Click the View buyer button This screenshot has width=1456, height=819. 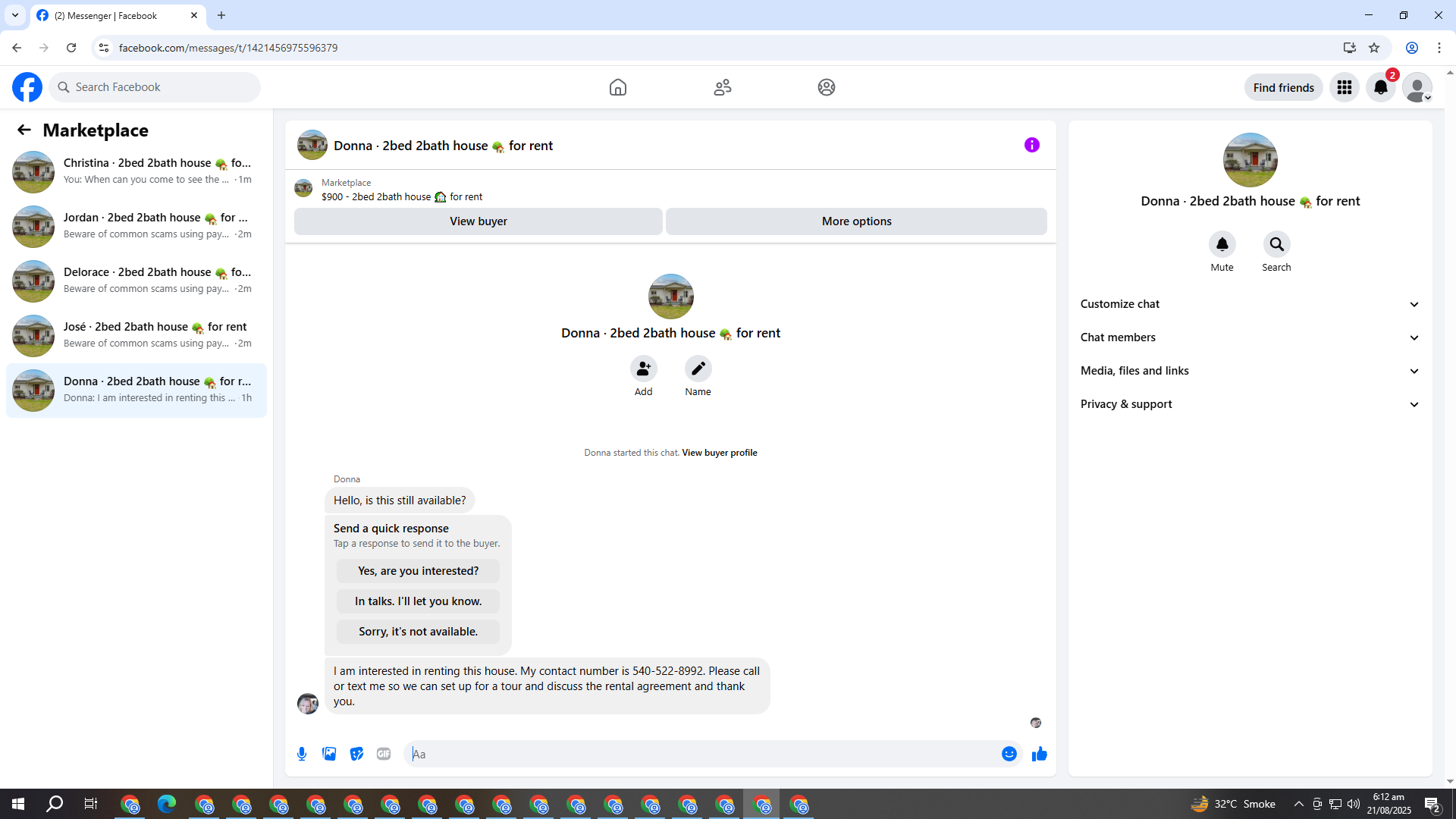(x=478, y=221)
